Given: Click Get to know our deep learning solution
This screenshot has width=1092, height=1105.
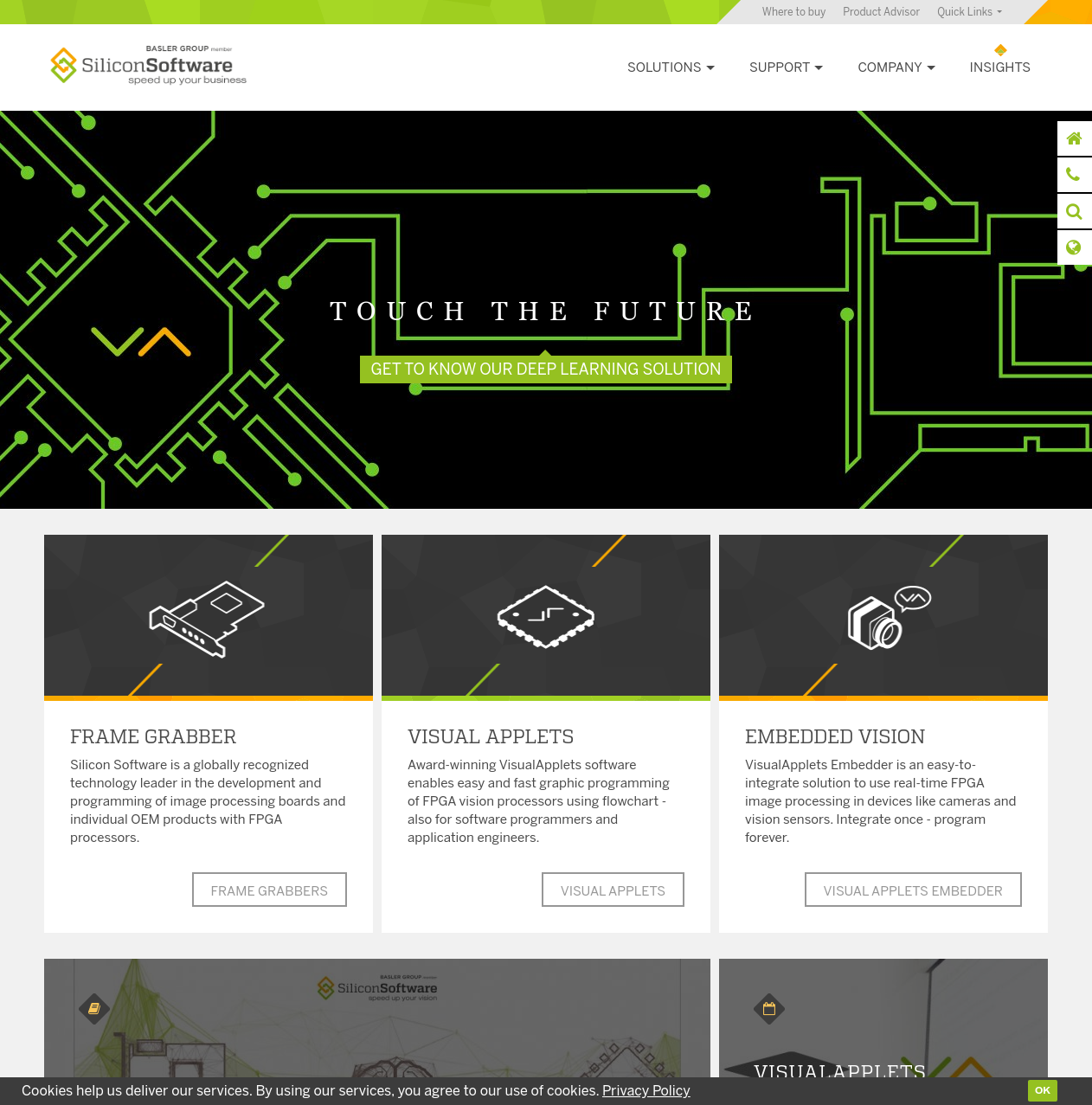Looking at the screenshot, I should coord(546,369).
